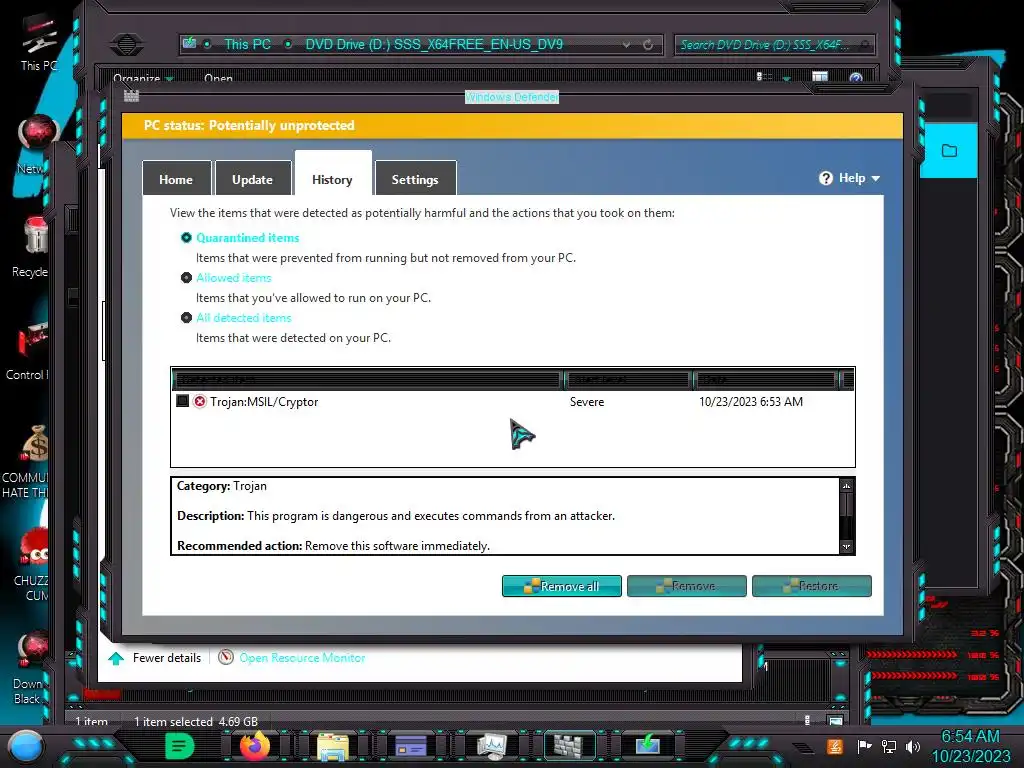Viewport: 1024px width, 768px height.
Task: Click the details pane scroll down arrow
Action: pos(846,547)
